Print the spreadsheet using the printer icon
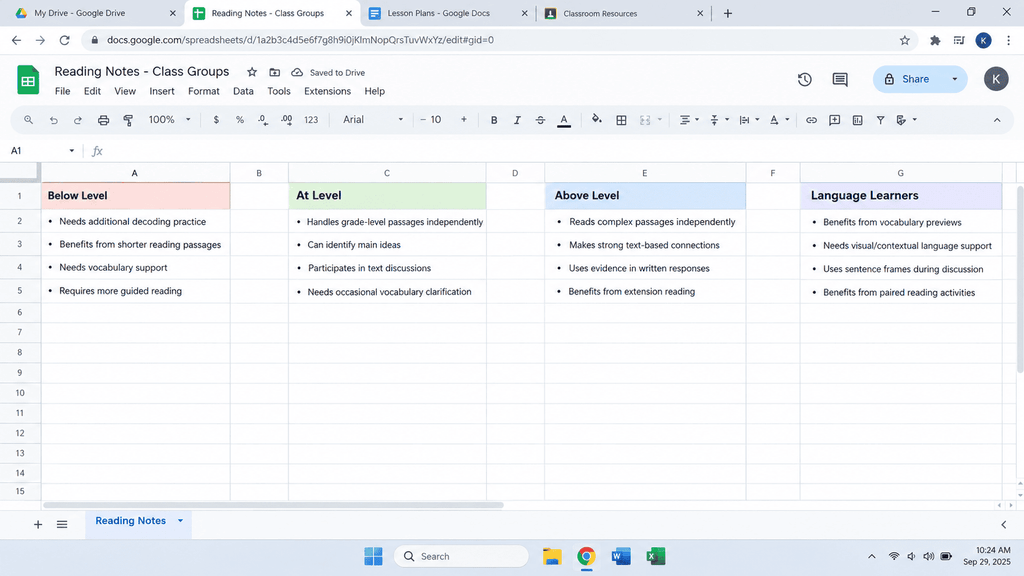The height and width of the screenshot is (576, 1024). click(x=103, y=120)
